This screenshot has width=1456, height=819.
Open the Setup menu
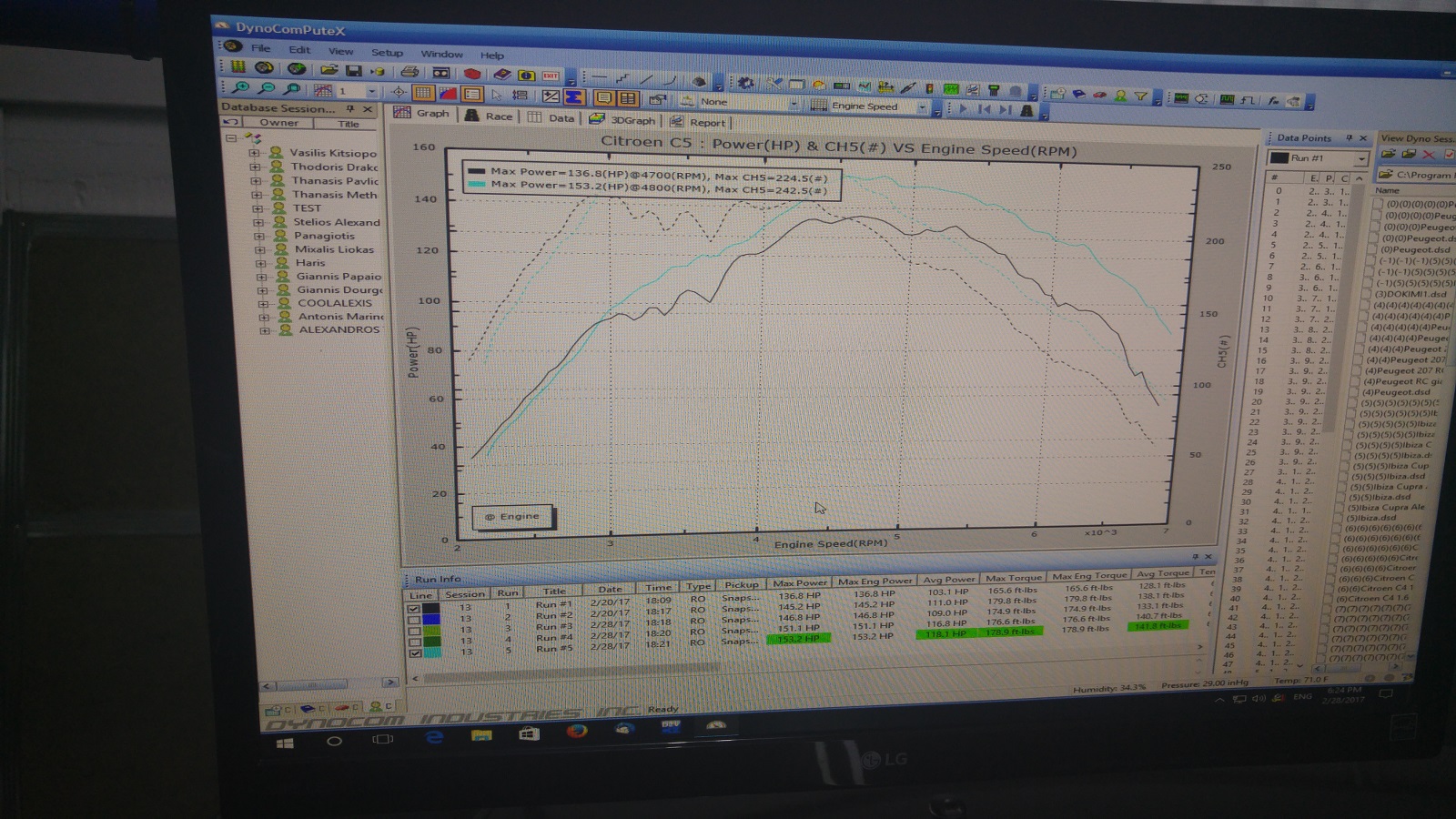point(387,53)
